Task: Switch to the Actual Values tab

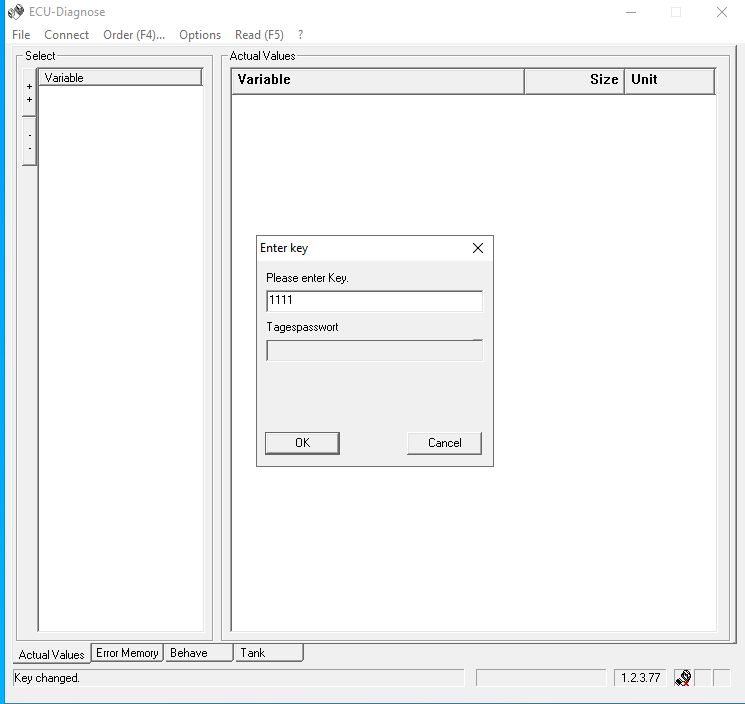Action: pos(51,654)
